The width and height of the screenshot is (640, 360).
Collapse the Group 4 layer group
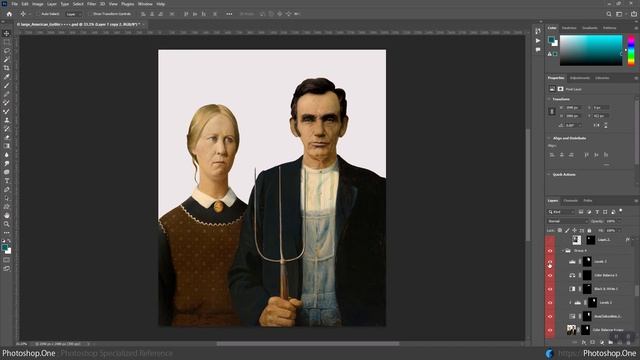[563, 251]
